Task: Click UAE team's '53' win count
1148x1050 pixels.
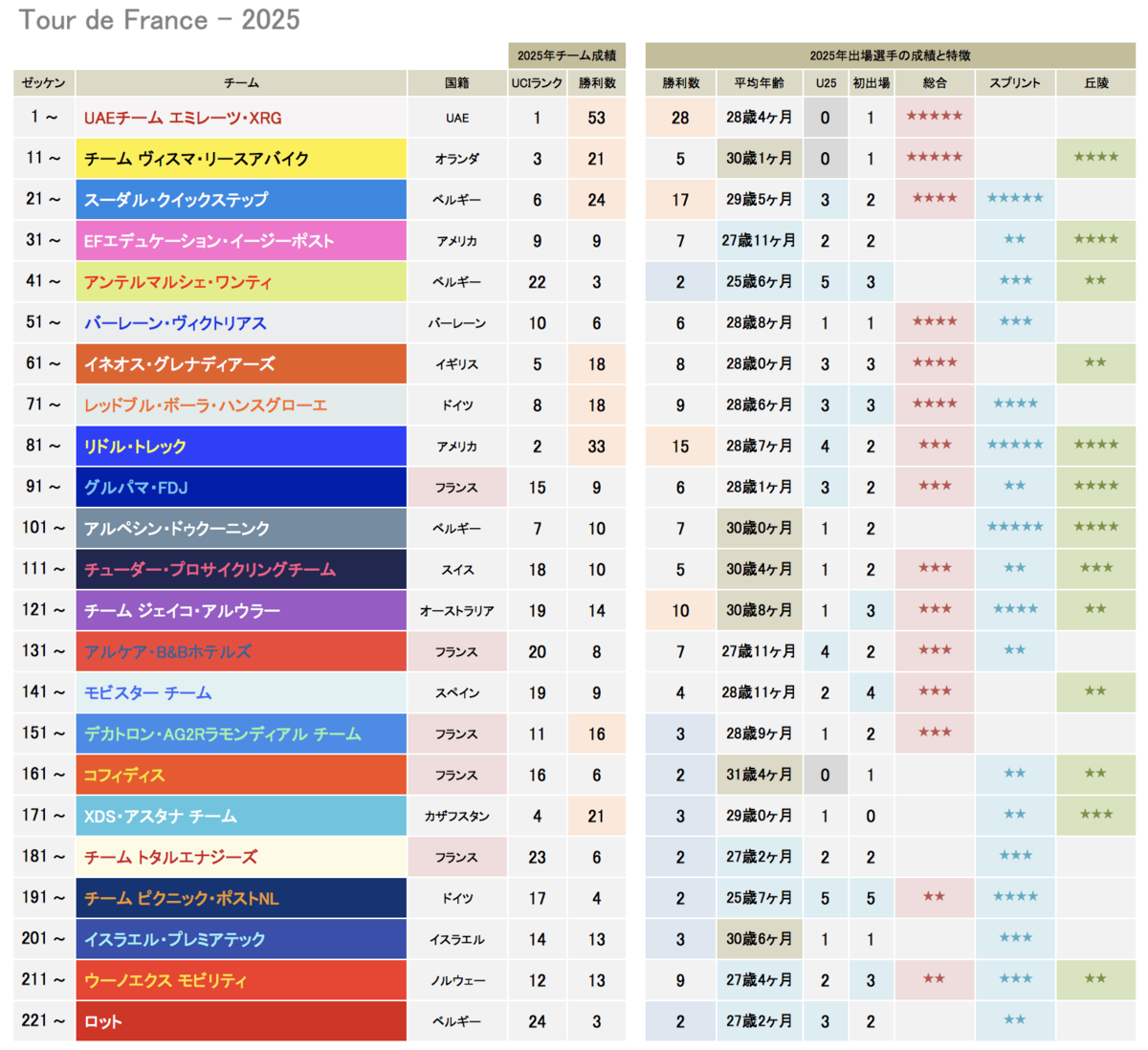Action: (597, 118)
